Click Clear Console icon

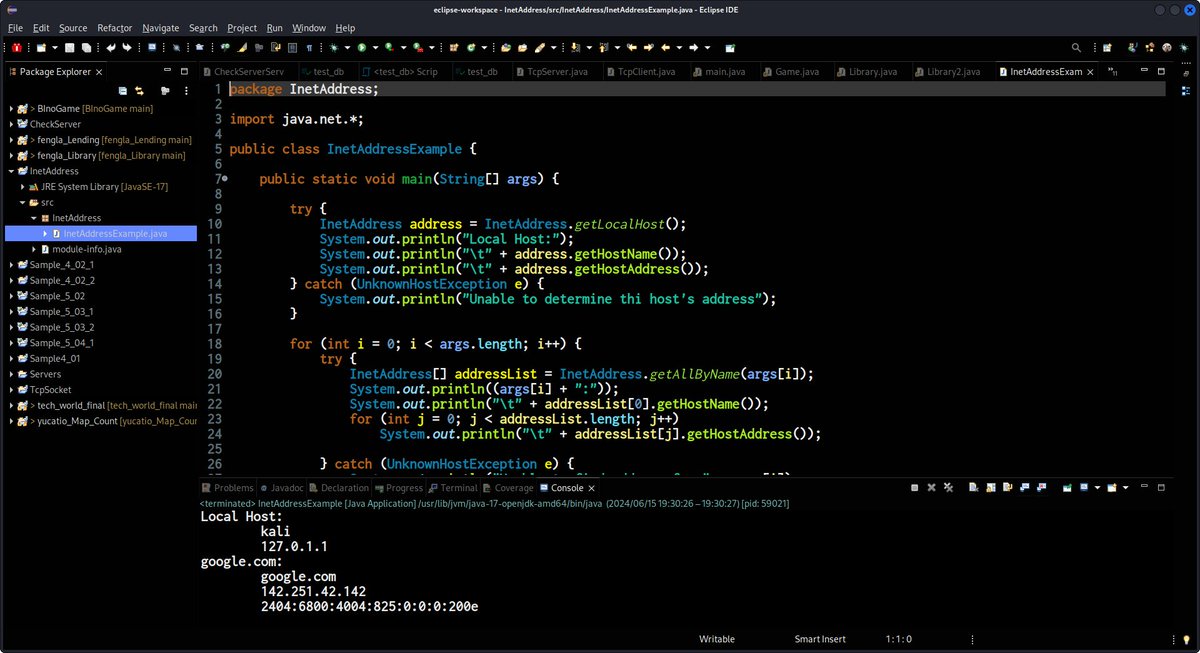[x=974, y=488]
